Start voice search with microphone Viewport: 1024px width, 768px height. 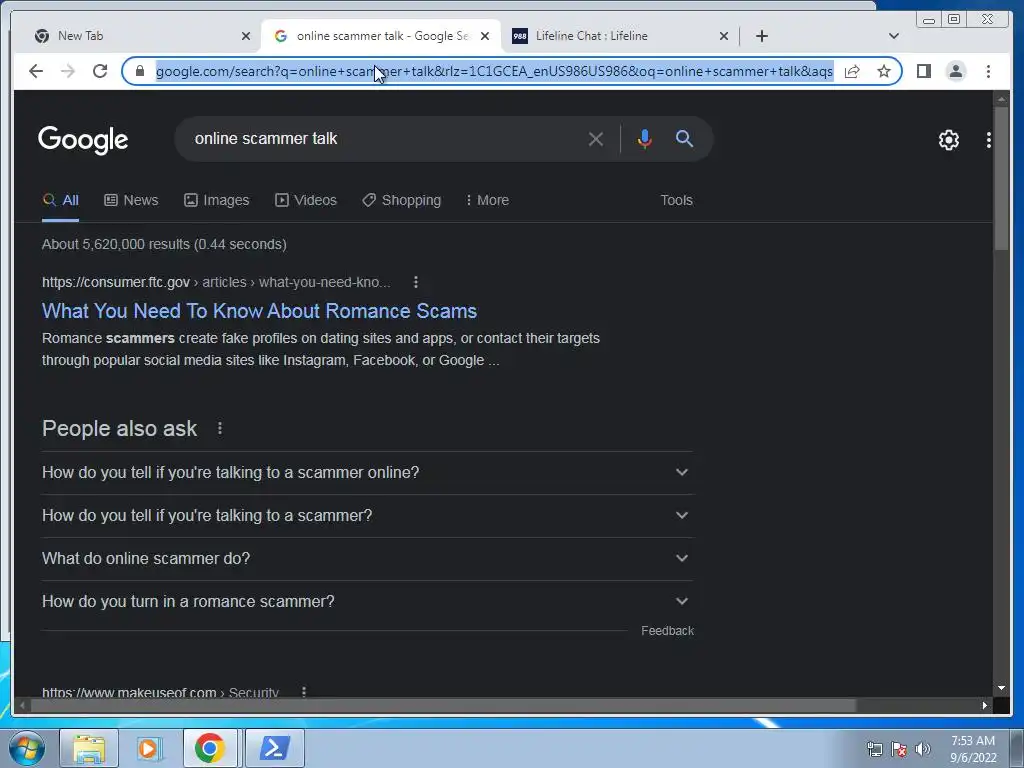click(645, 138)
